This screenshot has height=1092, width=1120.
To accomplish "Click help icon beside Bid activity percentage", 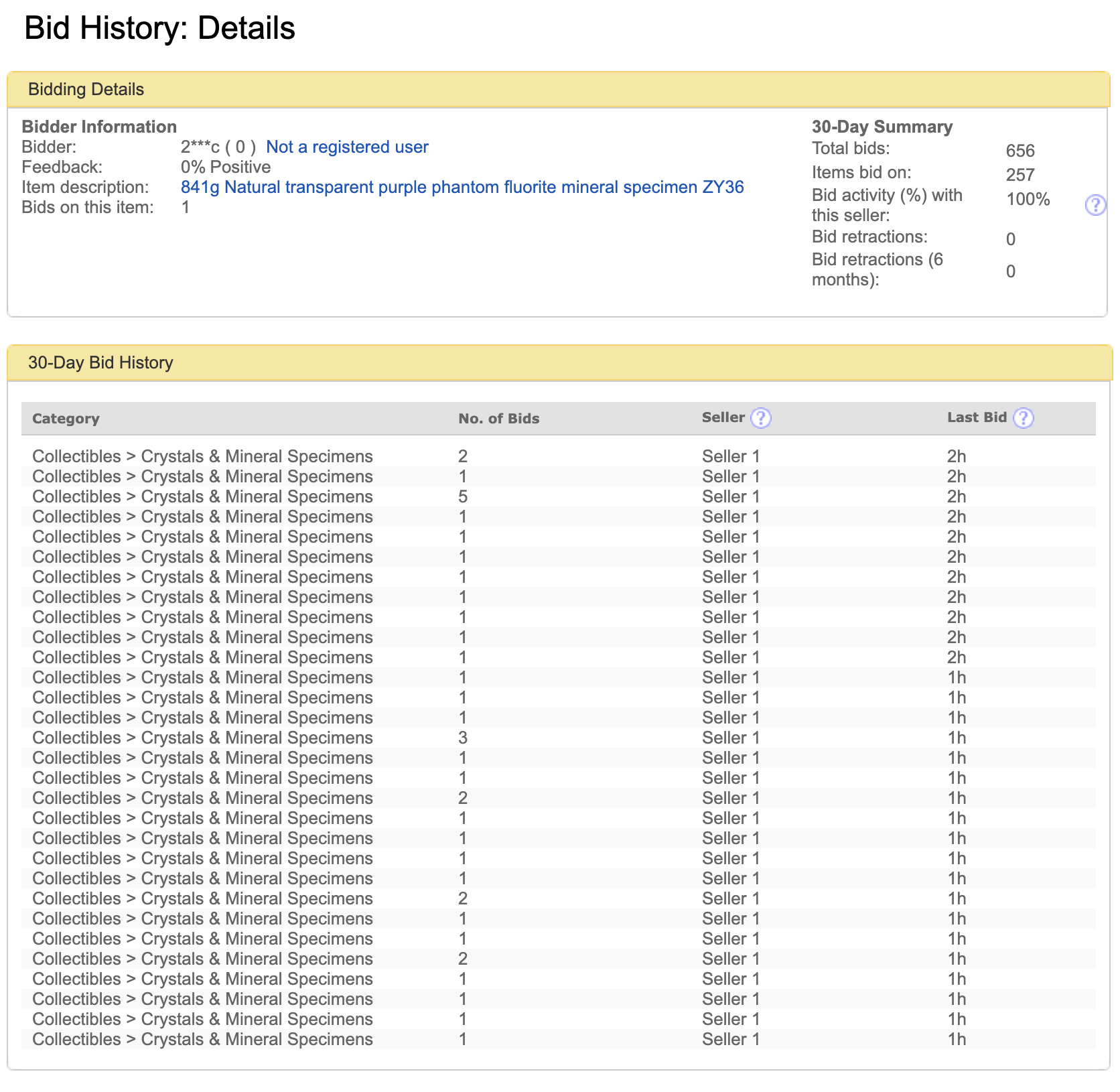I will point(1095,205).
